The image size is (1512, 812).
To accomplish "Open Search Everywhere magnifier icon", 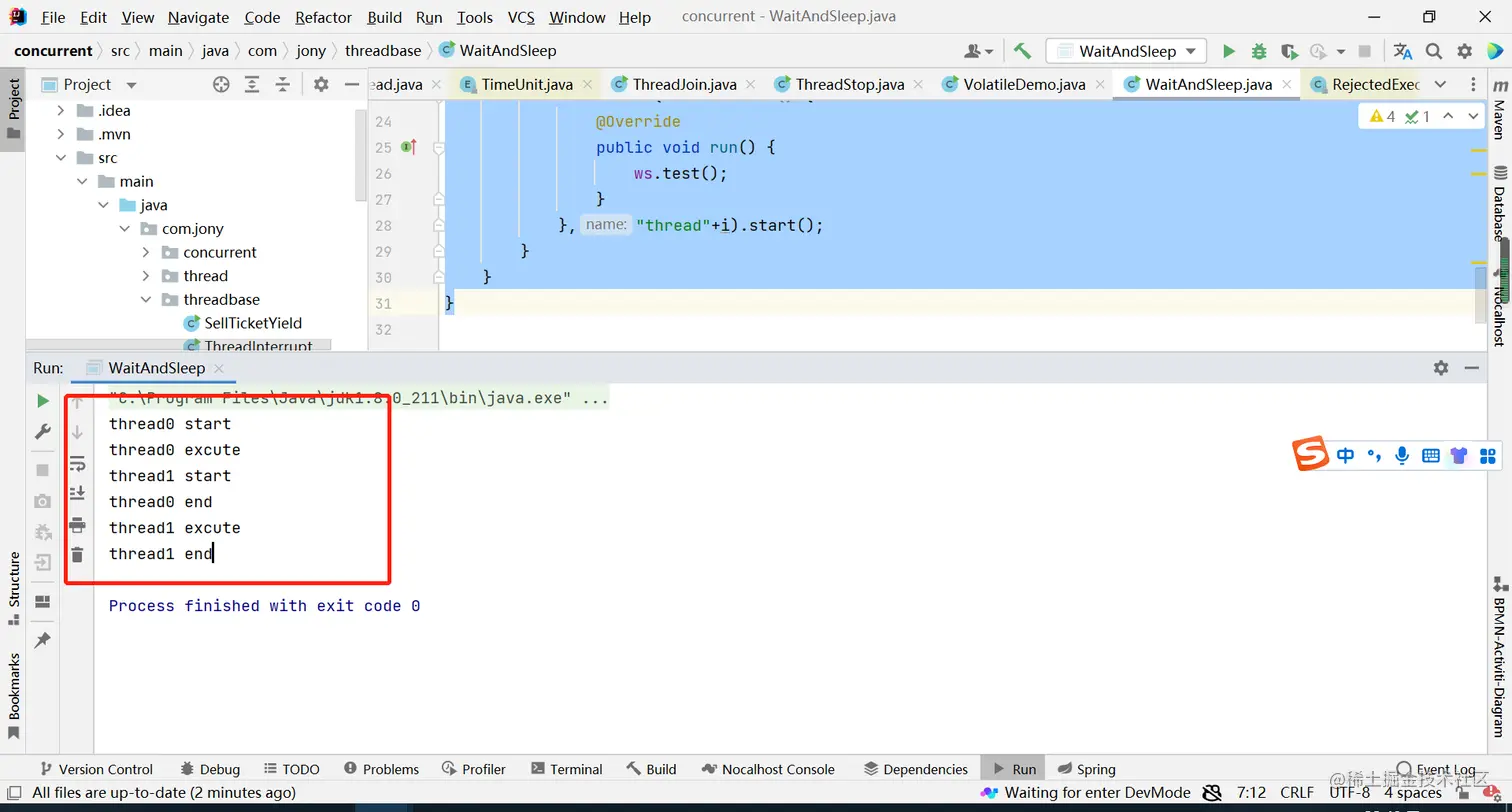I will pyautogui.click(x=1434, y=51).
